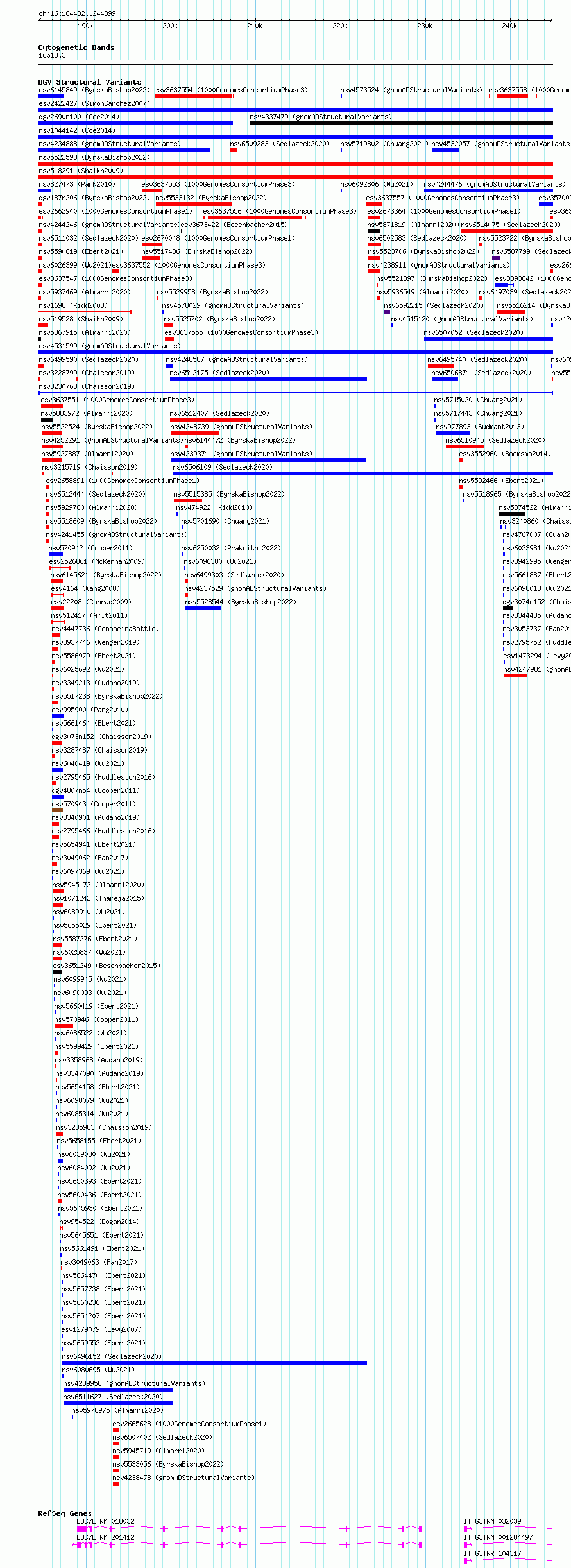This screenshot has width=571, height=1568.
Task: Open esv22208 (Conrad2009) variant
Action: click(x=91, y=602)
